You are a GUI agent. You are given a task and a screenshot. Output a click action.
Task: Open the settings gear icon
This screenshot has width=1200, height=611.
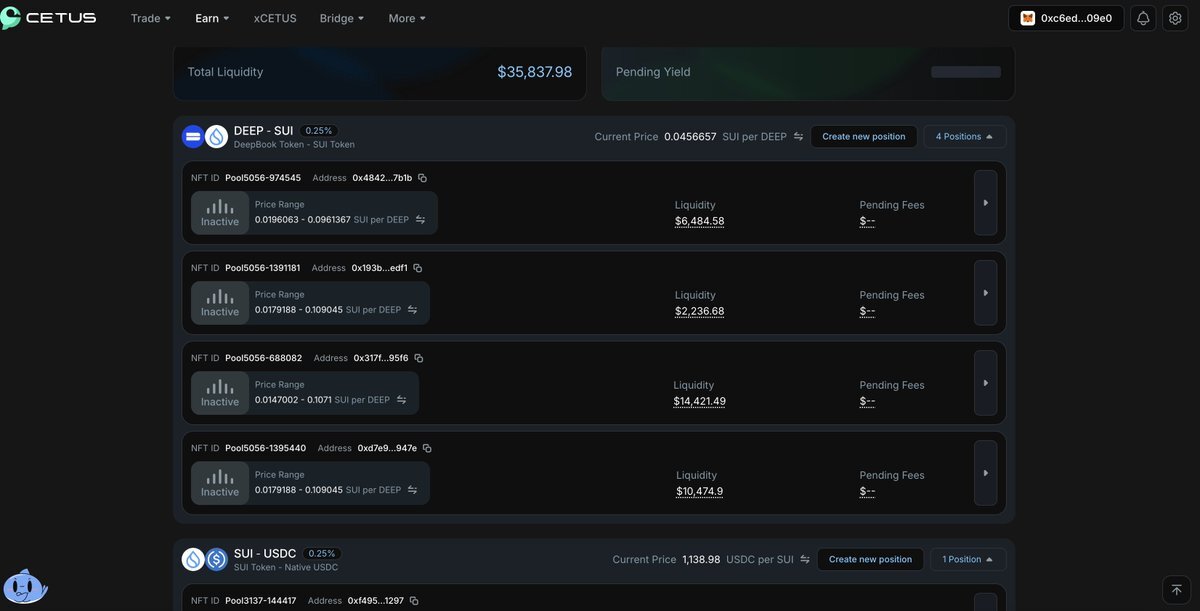pos(1176,18)
